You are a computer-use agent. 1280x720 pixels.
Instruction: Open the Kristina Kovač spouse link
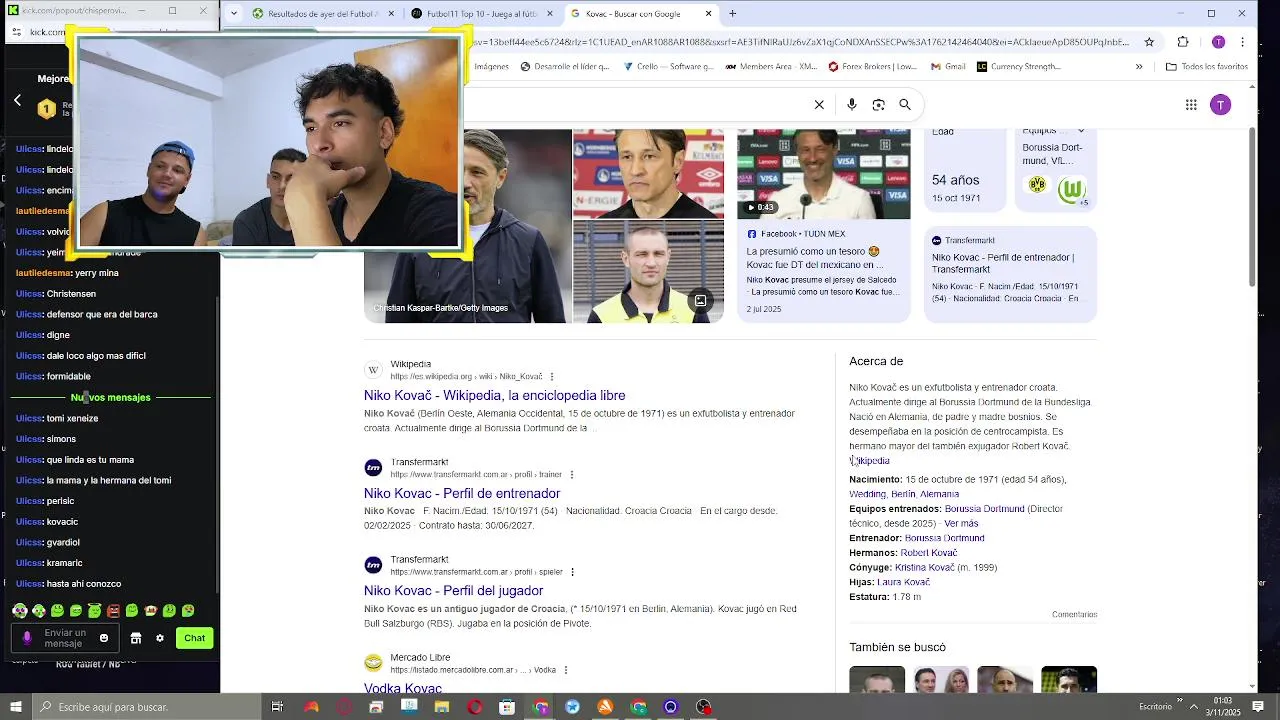[x=925, y=568]
